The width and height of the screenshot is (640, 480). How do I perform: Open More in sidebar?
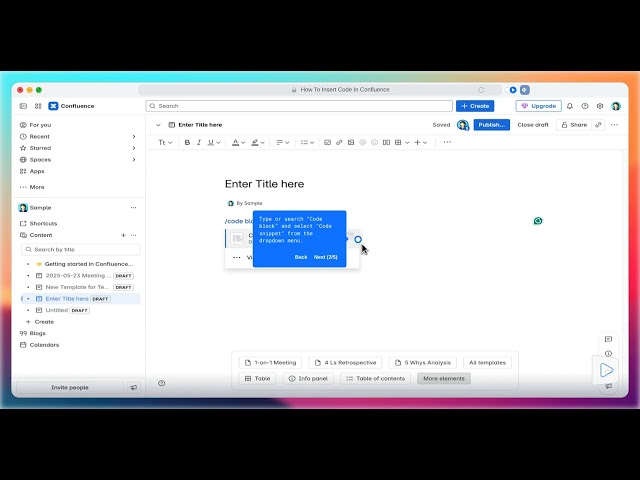tap(37, 187)
